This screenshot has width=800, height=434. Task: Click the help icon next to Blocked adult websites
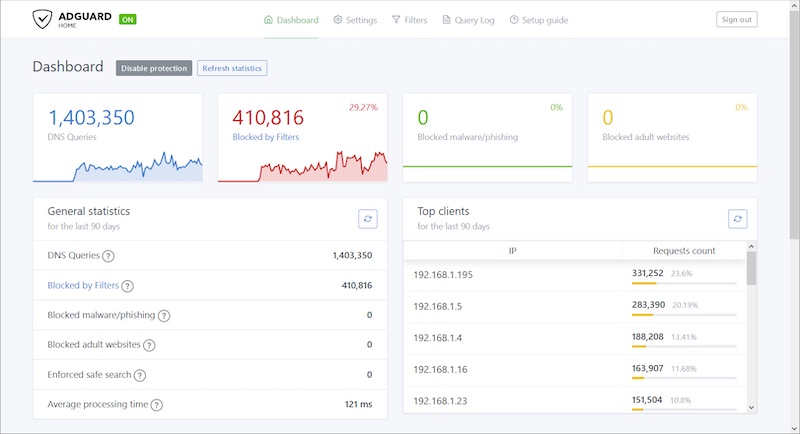click(149, 345)
